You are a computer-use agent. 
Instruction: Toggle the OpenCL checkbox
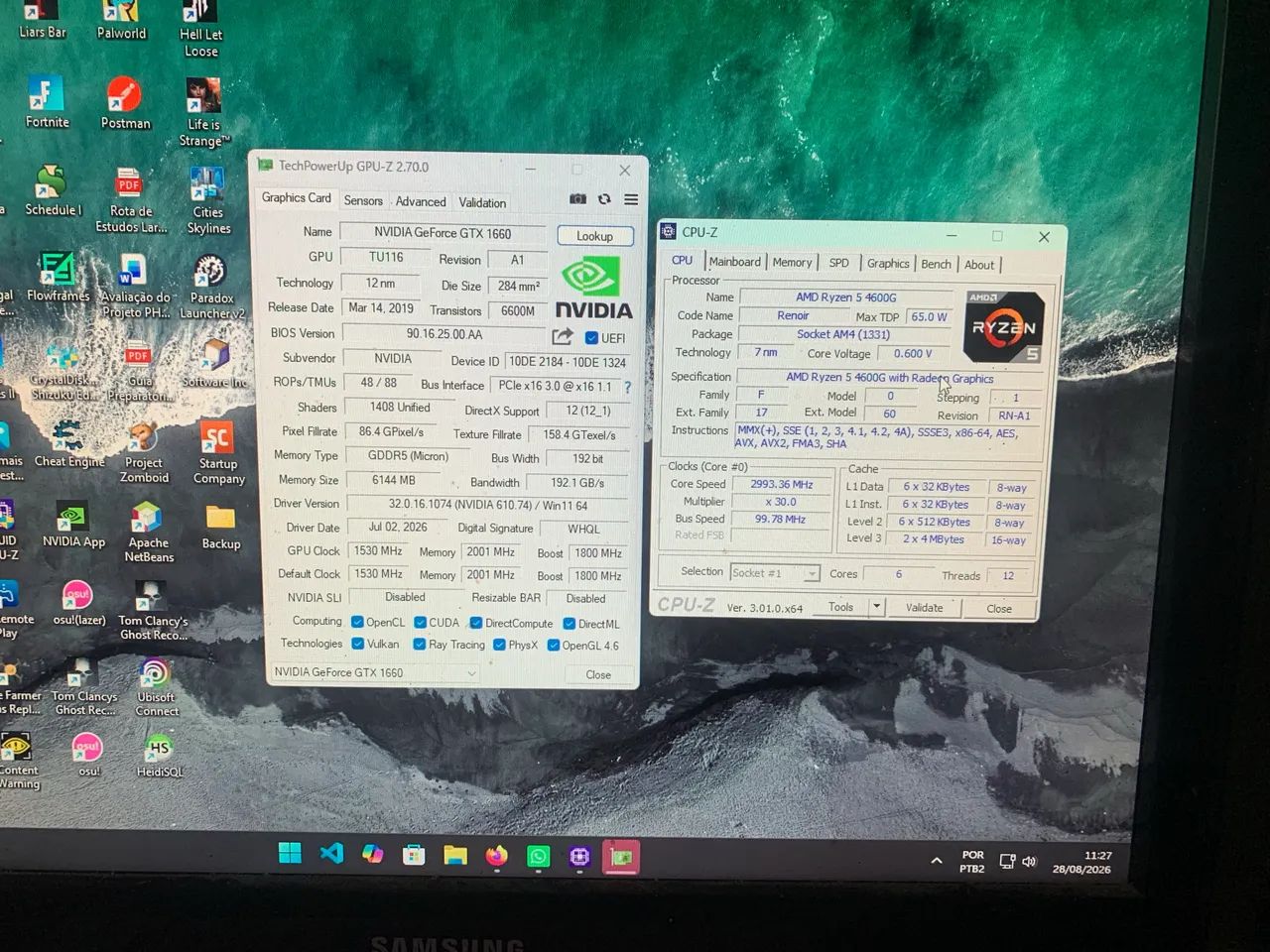pyautogui.click(x=357, y=622)
